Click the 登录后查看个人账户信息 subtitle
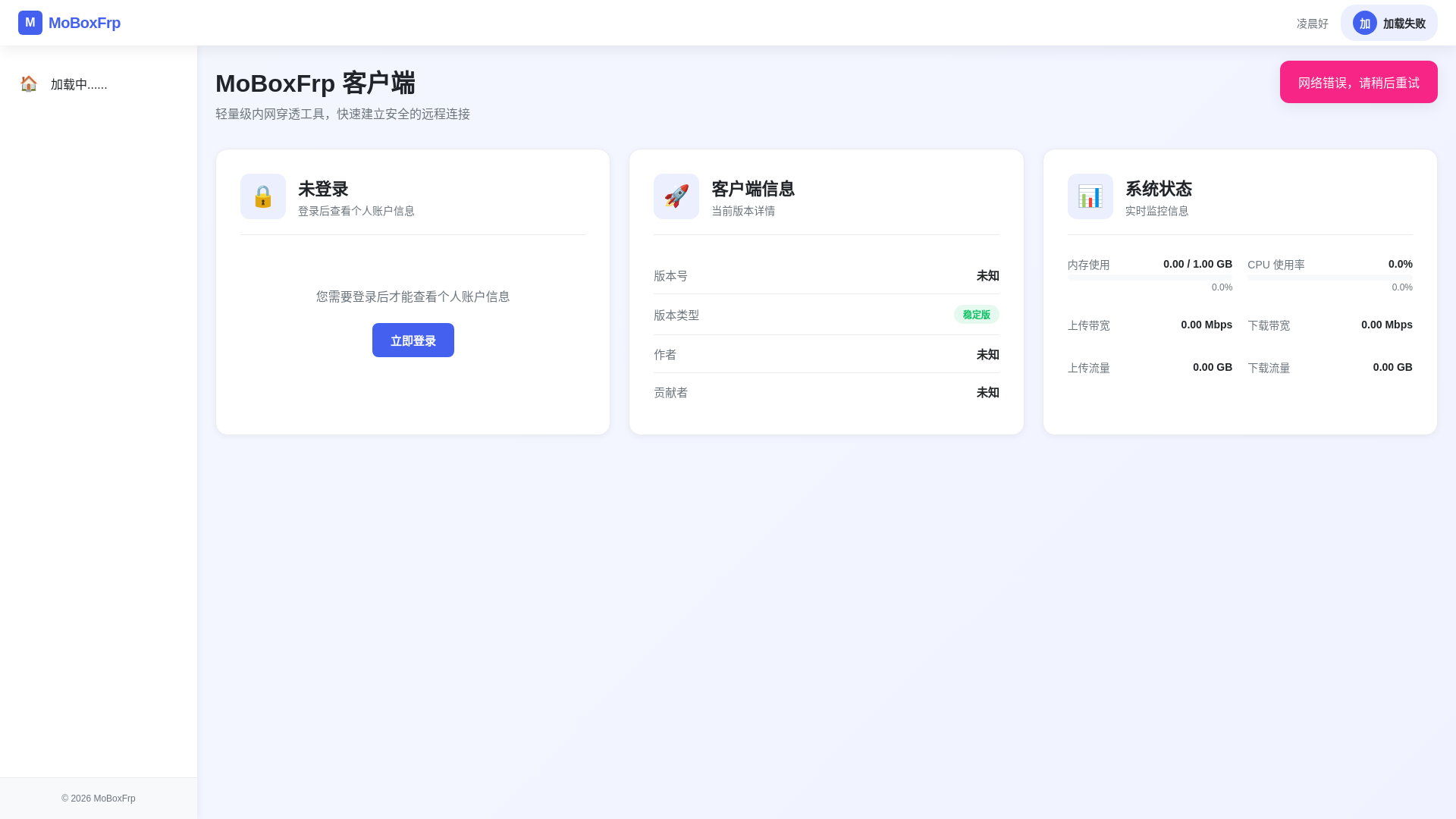The image size is (1456, 819). (356, 211)
